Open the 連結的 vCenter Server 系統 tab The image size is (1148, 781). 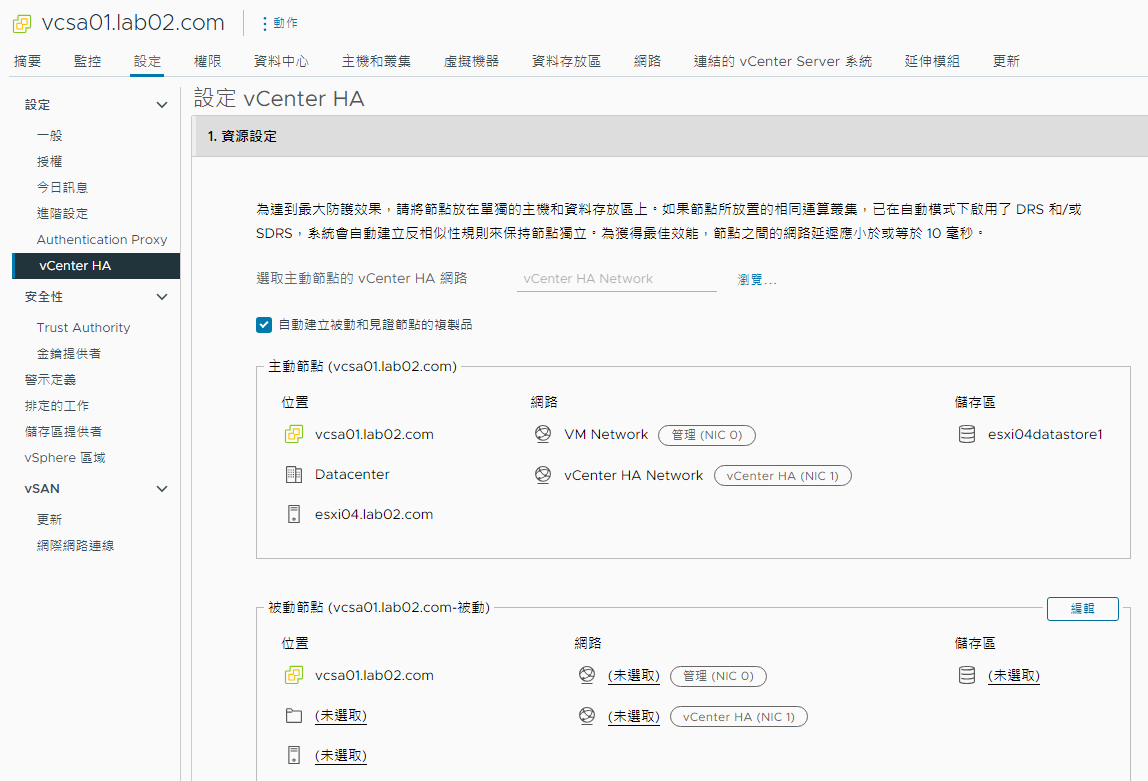pos(783,61)
